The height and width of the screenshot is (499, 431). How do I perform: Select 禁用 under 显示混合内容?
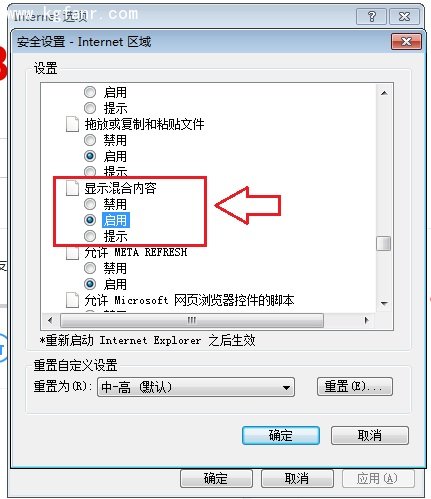(x=90, y=204)
